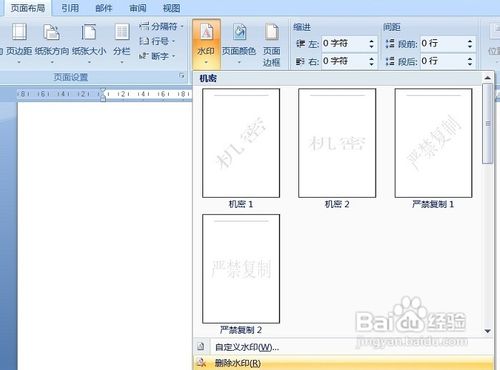This screenshot has height=370, width=500.
Task: Switch to the 页面布局 tab
Action: click(28, 8)
